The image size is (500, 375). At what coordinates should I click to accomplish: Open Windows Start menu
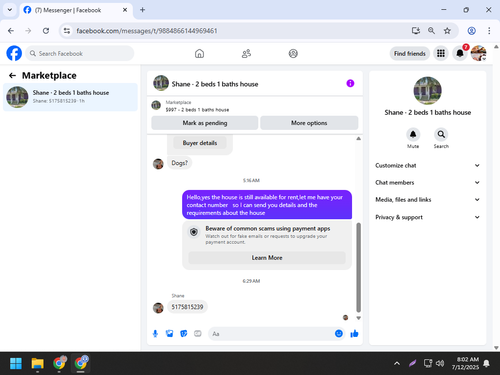16,363
